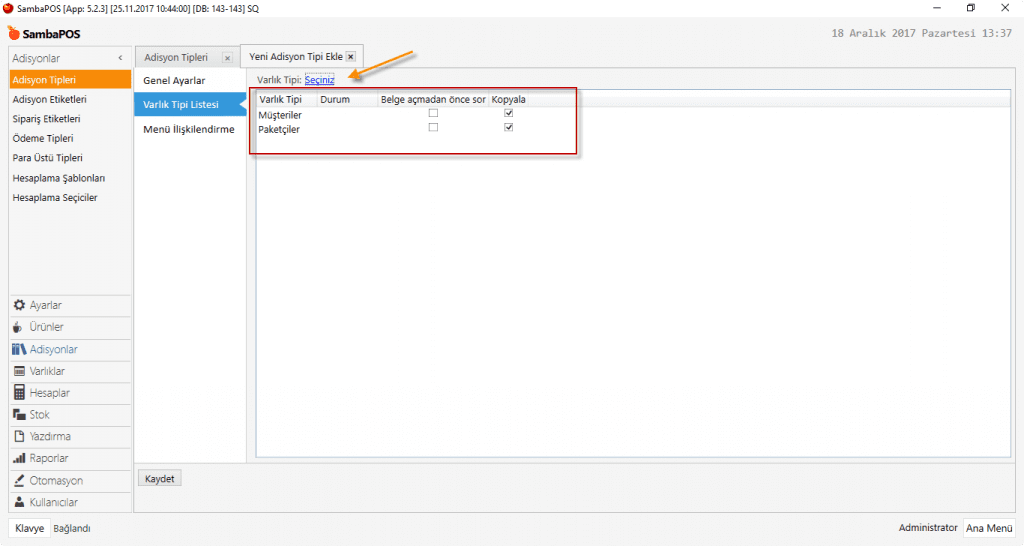Enable 'Belge açmadan önce sor' for Müşteriler
Viewport: 1024px width, 546px height.
coord(433,114)
